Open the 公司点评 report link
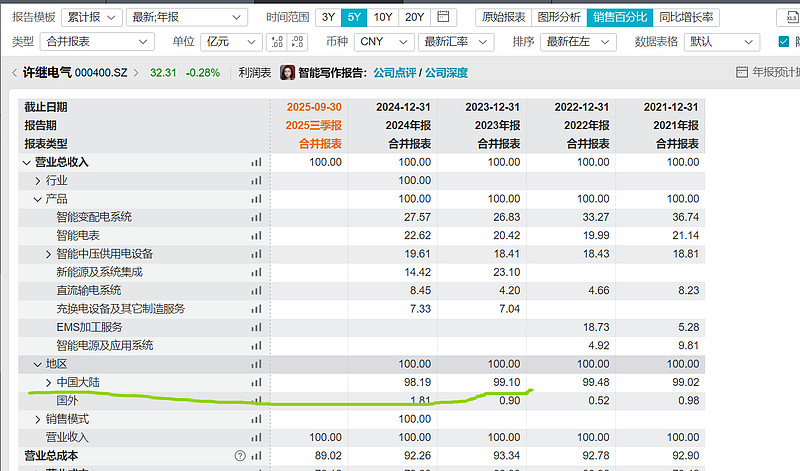Image resolution: width=800 pixels, height=471 pixels. pyautogui.click(x=394, y=73)
